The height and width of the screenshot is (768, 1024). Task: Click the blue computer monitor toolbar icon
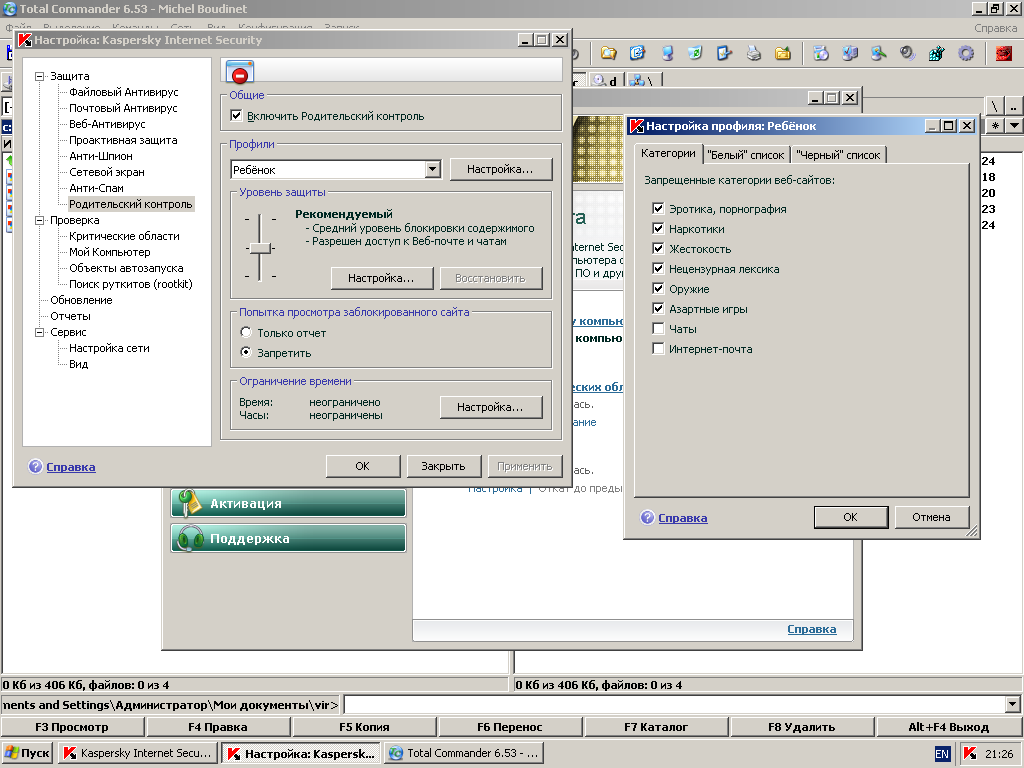pyautogui.click(x=667, y=54)
